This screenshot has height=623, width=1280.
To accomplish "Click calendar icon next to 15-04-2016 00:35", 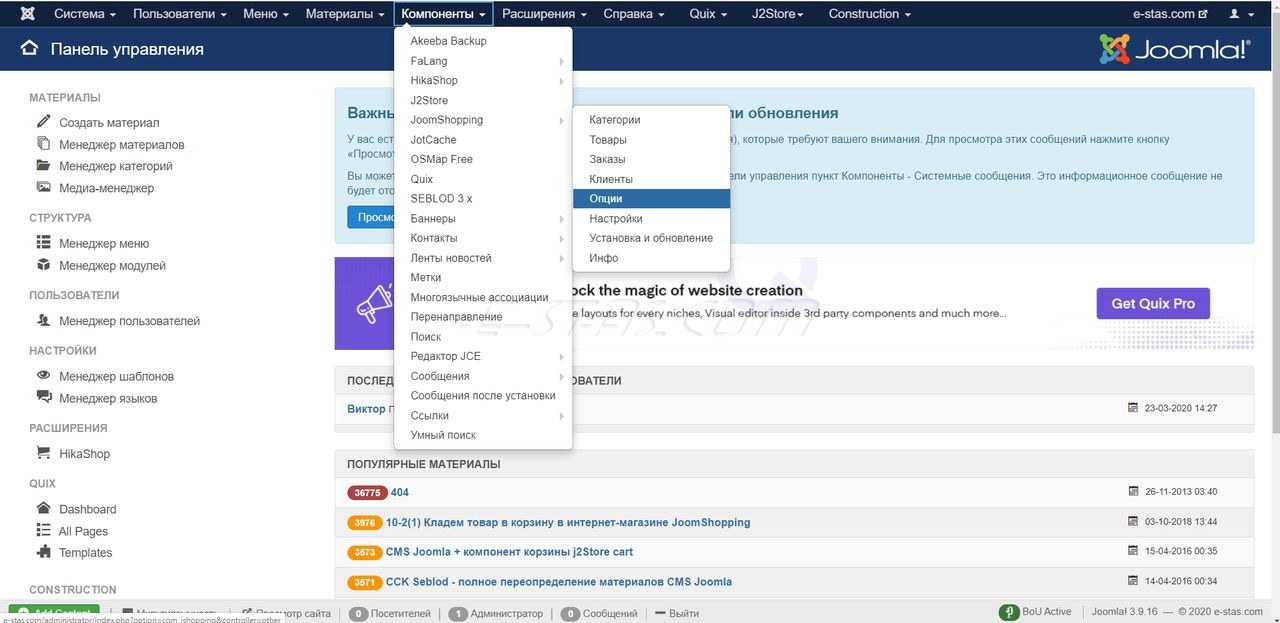I will [1133, 551].
